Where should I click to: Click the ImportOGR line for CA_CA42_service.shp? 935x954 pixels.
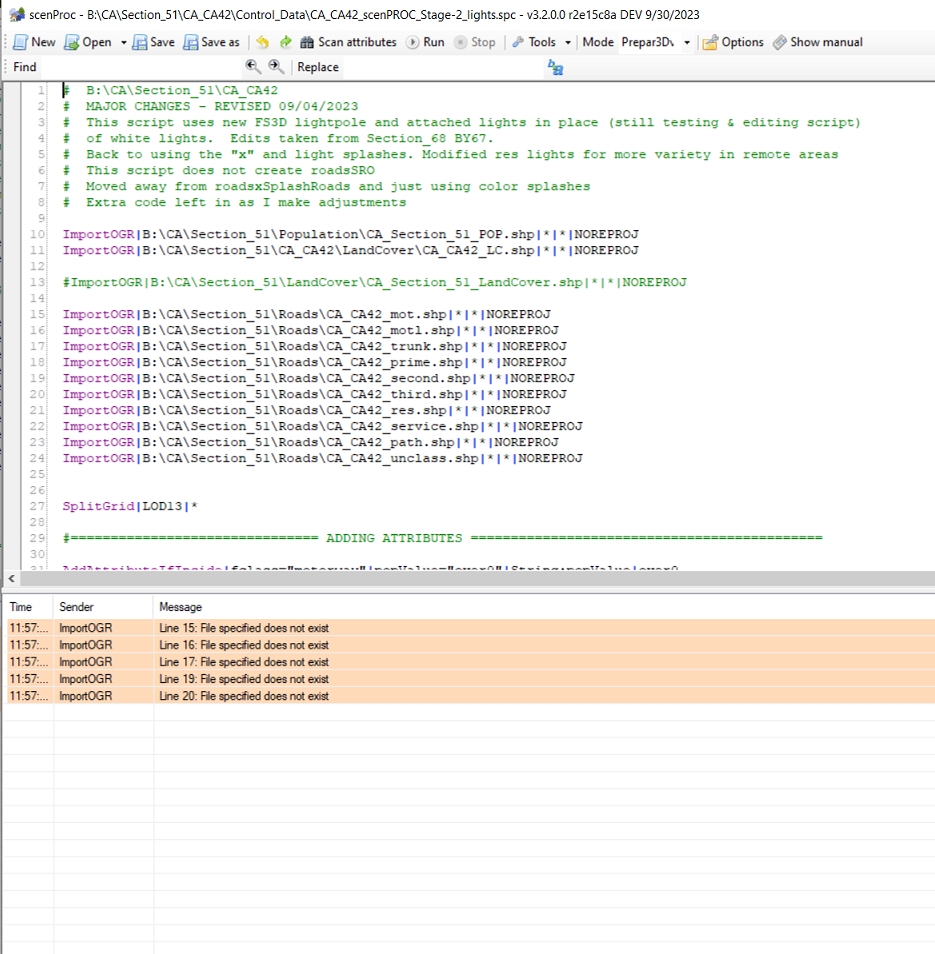[x=322, y=426]
